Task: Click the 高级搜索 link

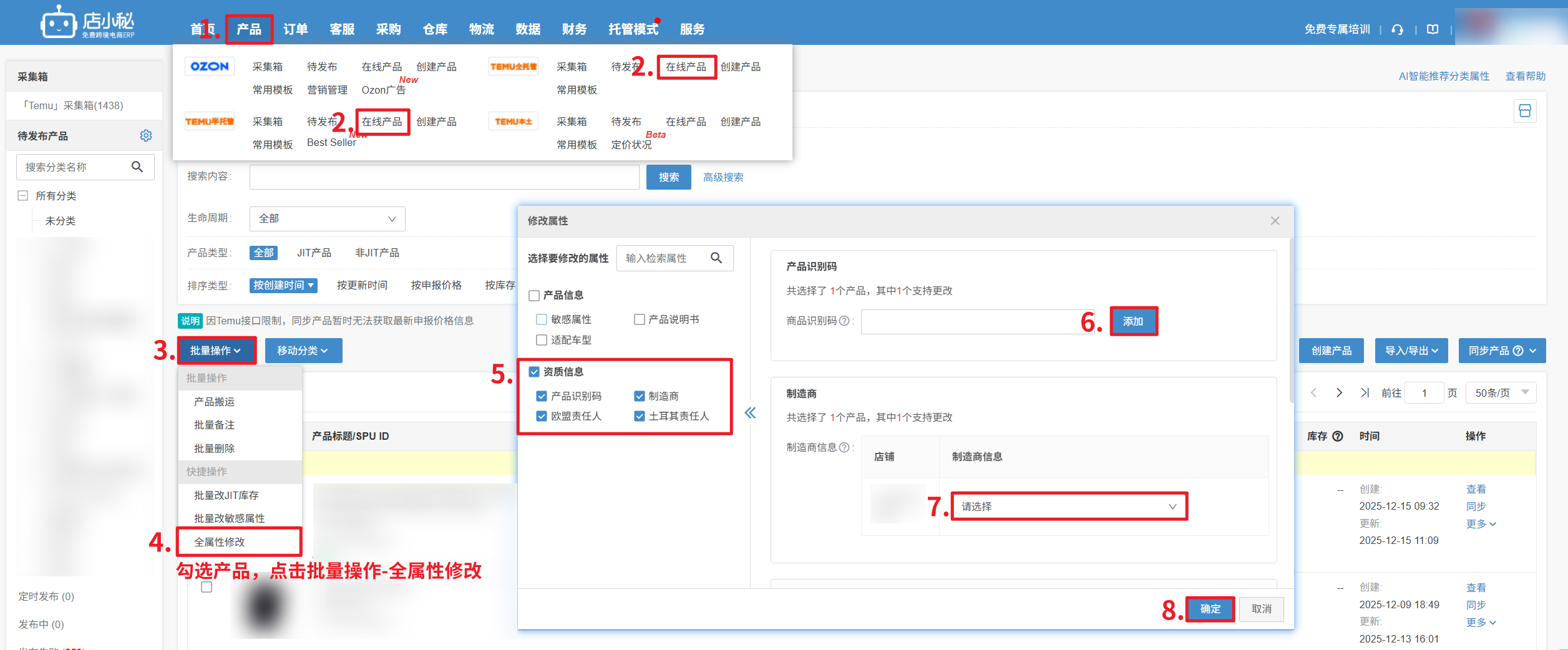Action: coord(723,177)
